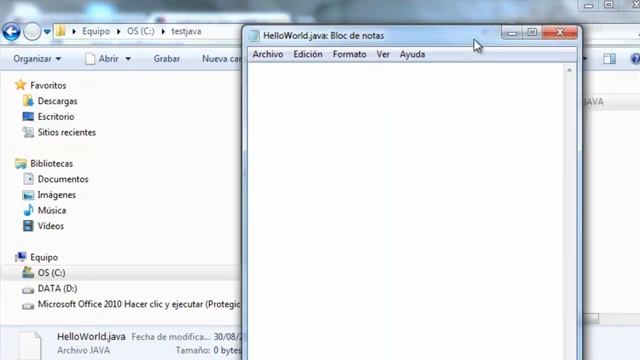Image resolution: width=640 pixels, height=360 pixels.
Task: Select OS (C:) drive in navigation pane
Action: pos(51,273)
